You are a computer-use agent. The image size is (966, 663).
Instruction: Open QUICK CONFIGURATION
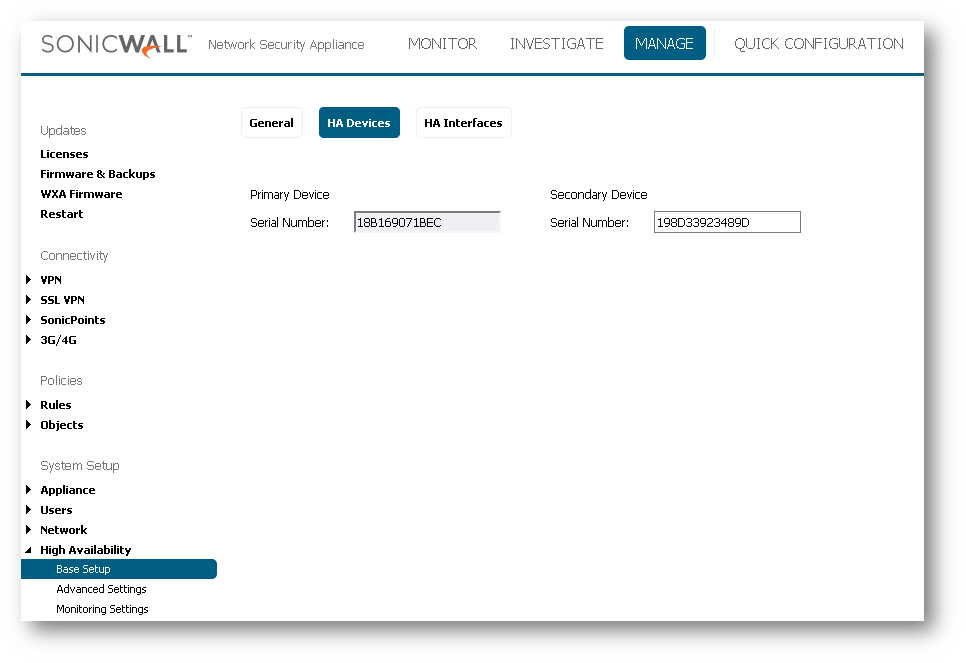point(818,44)
